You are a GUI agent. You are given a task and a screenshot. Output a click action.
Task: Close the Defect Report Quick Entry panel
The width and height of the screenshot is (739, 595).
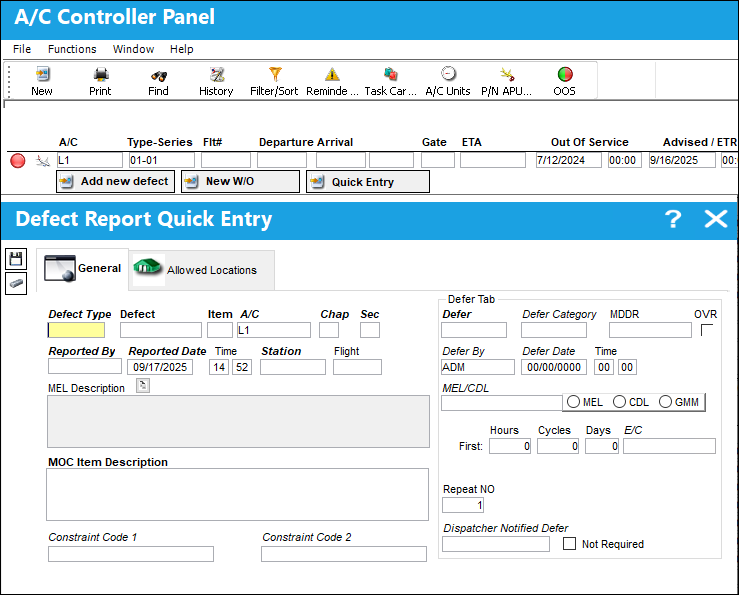(x=715, y=219)
